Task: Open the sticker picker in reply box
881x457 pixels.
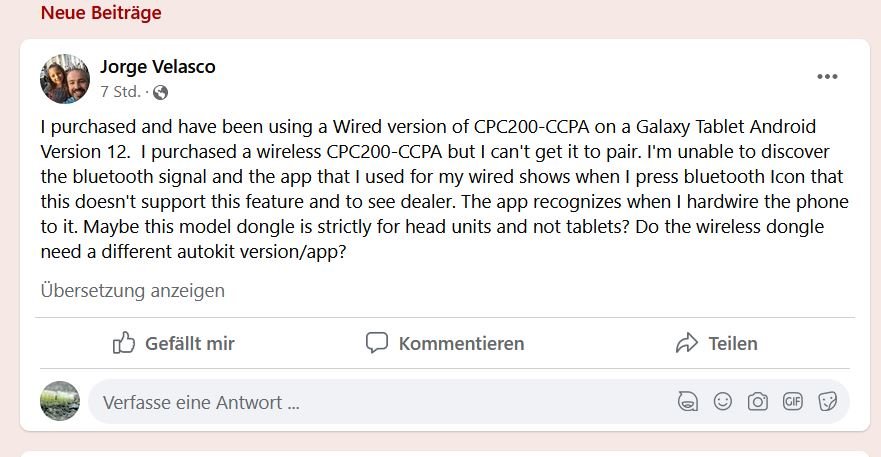Action: point(828,402)
